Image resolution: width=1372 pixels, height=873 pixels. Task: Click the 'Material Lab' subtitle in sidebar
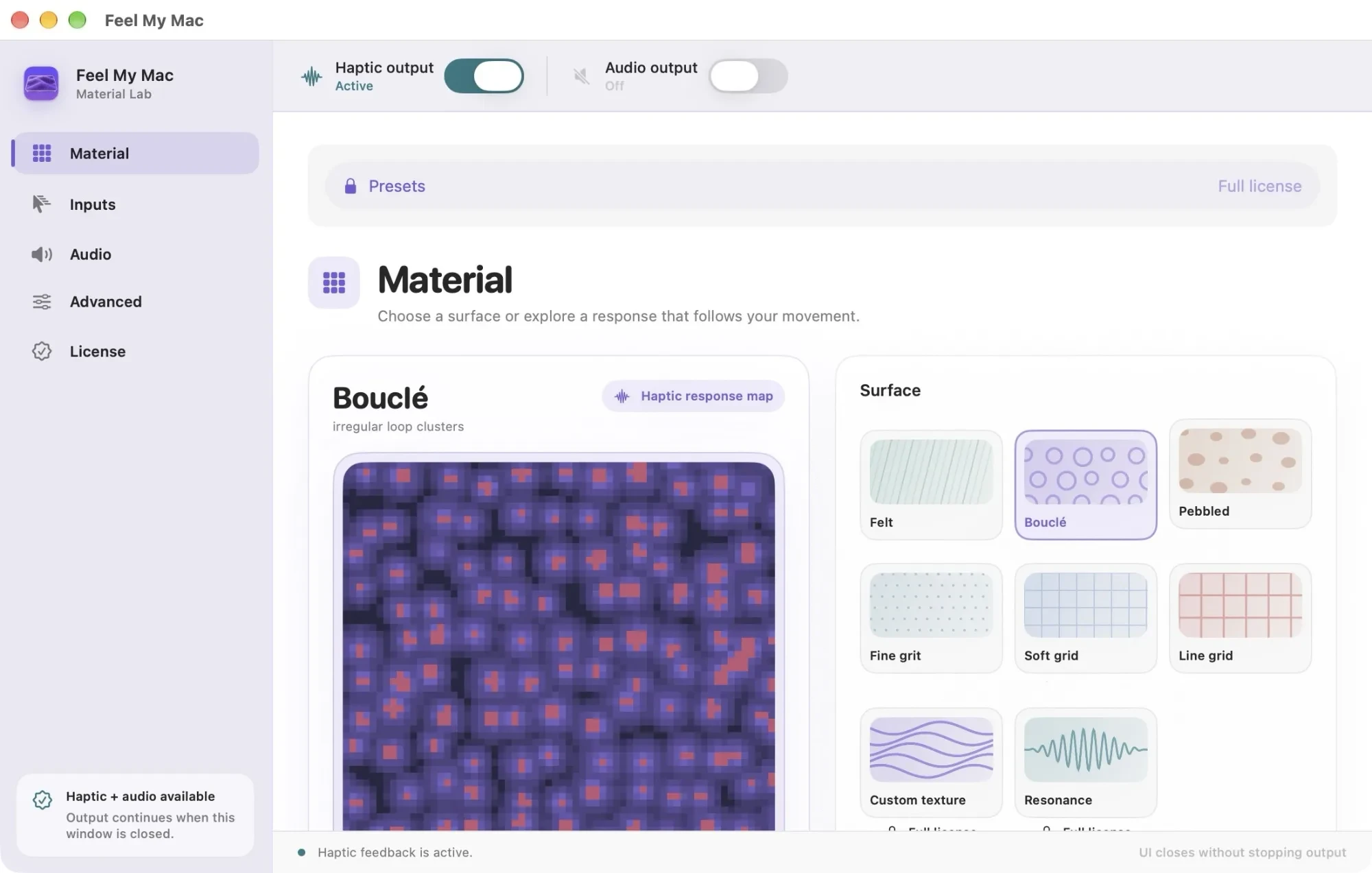click(114, 95)
